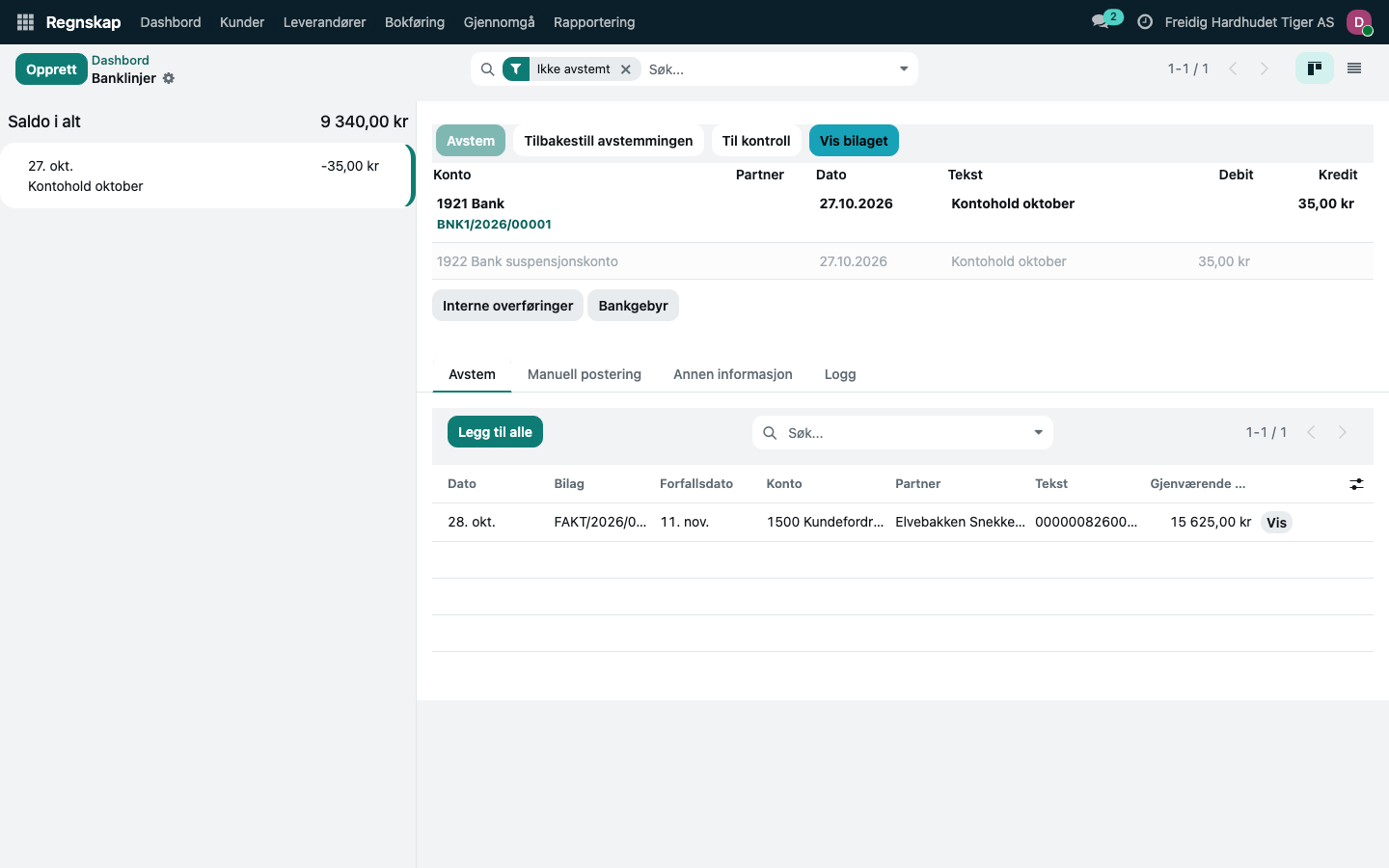Click the Til kontroll button

[756, 141]
